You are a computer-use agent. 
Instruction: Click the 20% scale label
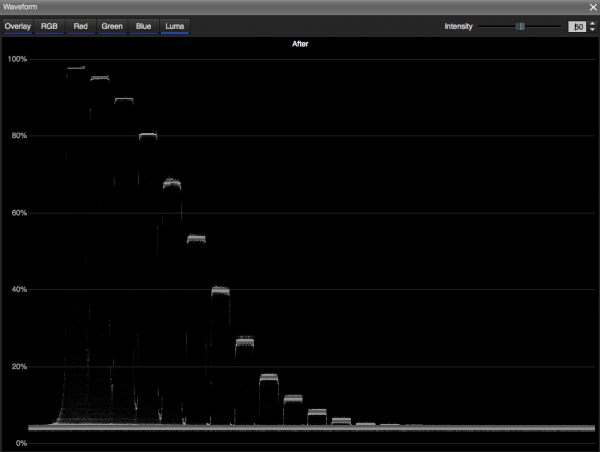coord(17,367)
